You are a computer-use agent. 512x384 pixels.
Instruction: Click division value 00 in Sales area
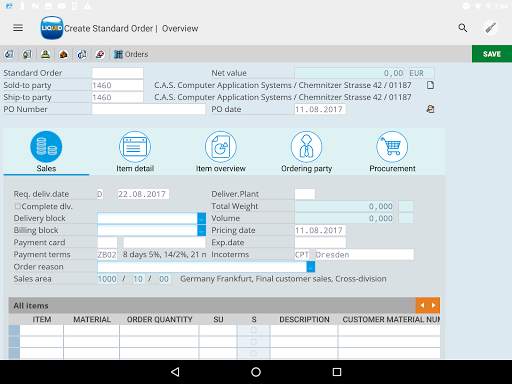tap(164, 279)
